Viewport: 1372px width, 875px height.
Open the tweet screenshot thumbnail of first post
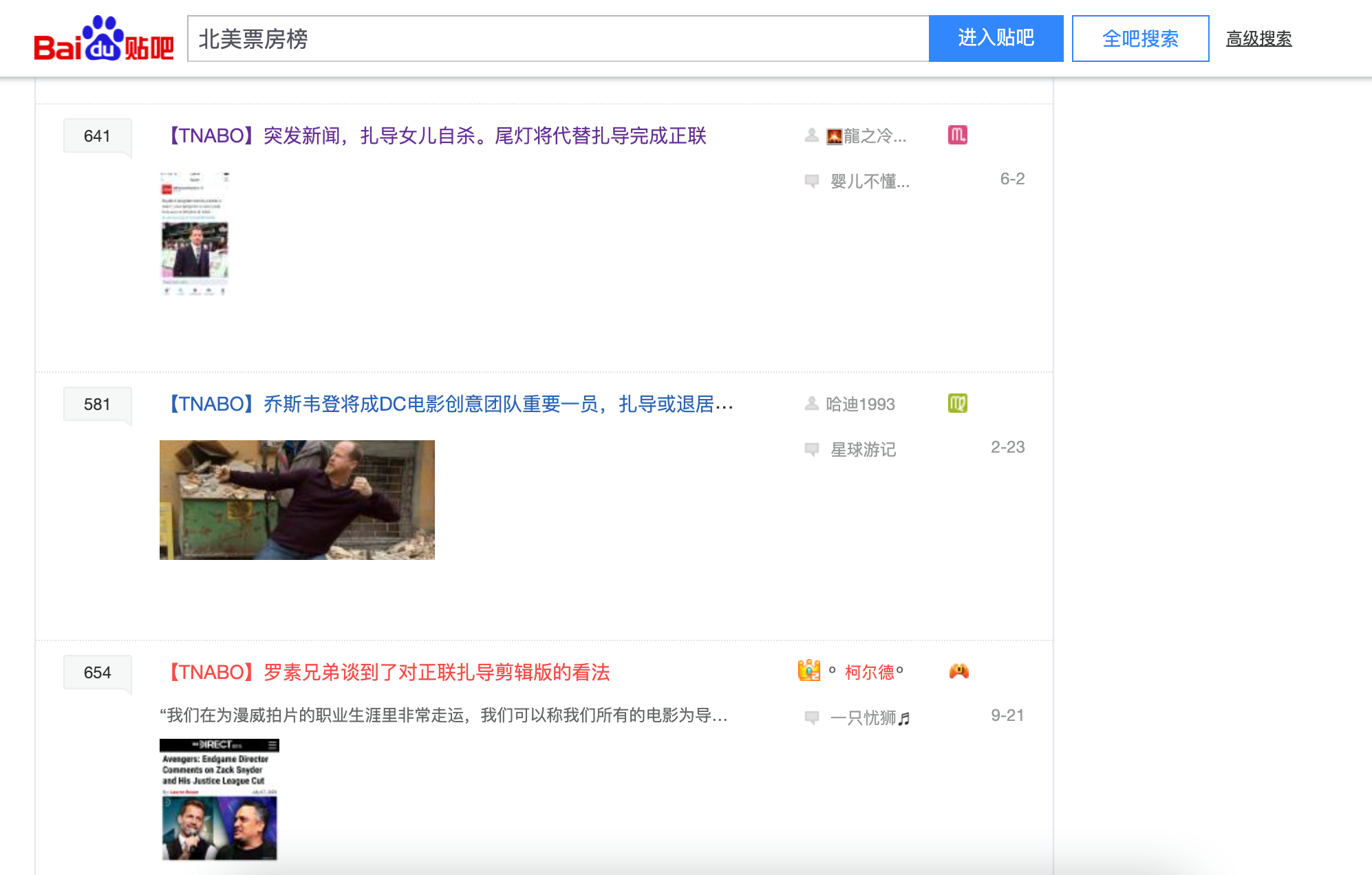pyautogui.click(x=195, y=234)
